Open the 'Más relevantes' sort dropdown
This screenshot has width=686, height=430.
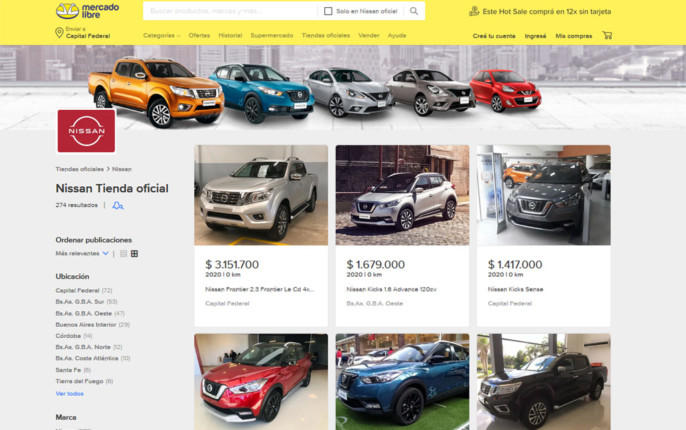pos(82,254)
